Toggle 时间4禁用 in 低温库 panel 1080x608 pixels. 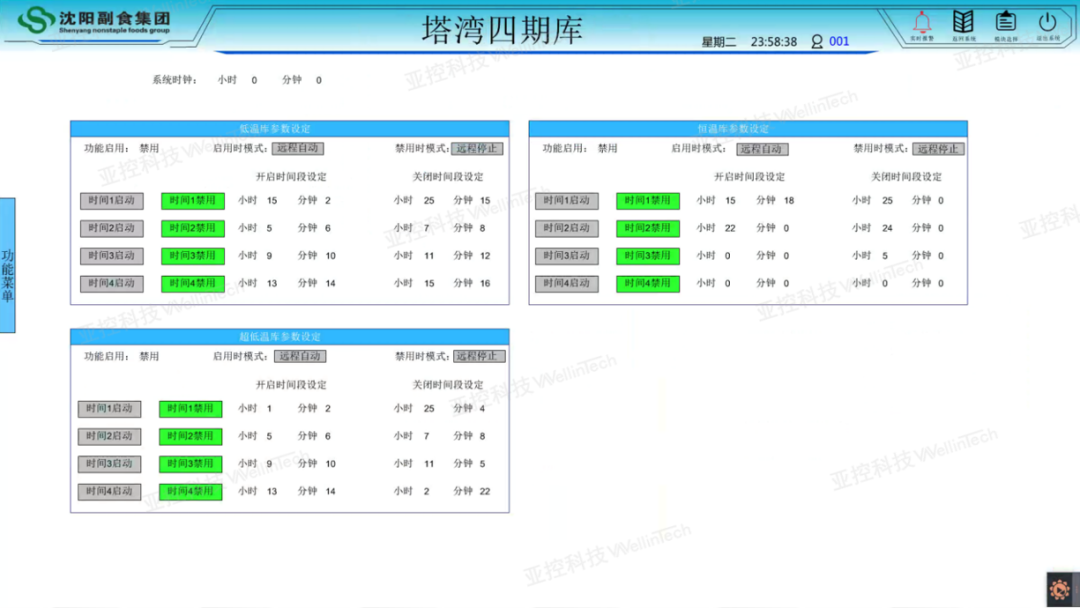coord(193,283)
